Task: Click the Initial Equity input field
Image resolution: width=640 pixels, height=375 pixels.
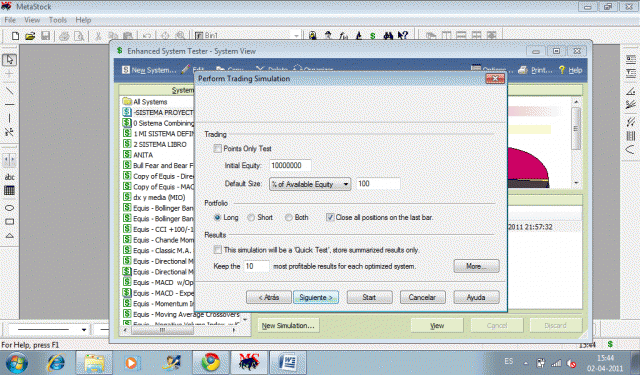Action: [x=290, y=165]
